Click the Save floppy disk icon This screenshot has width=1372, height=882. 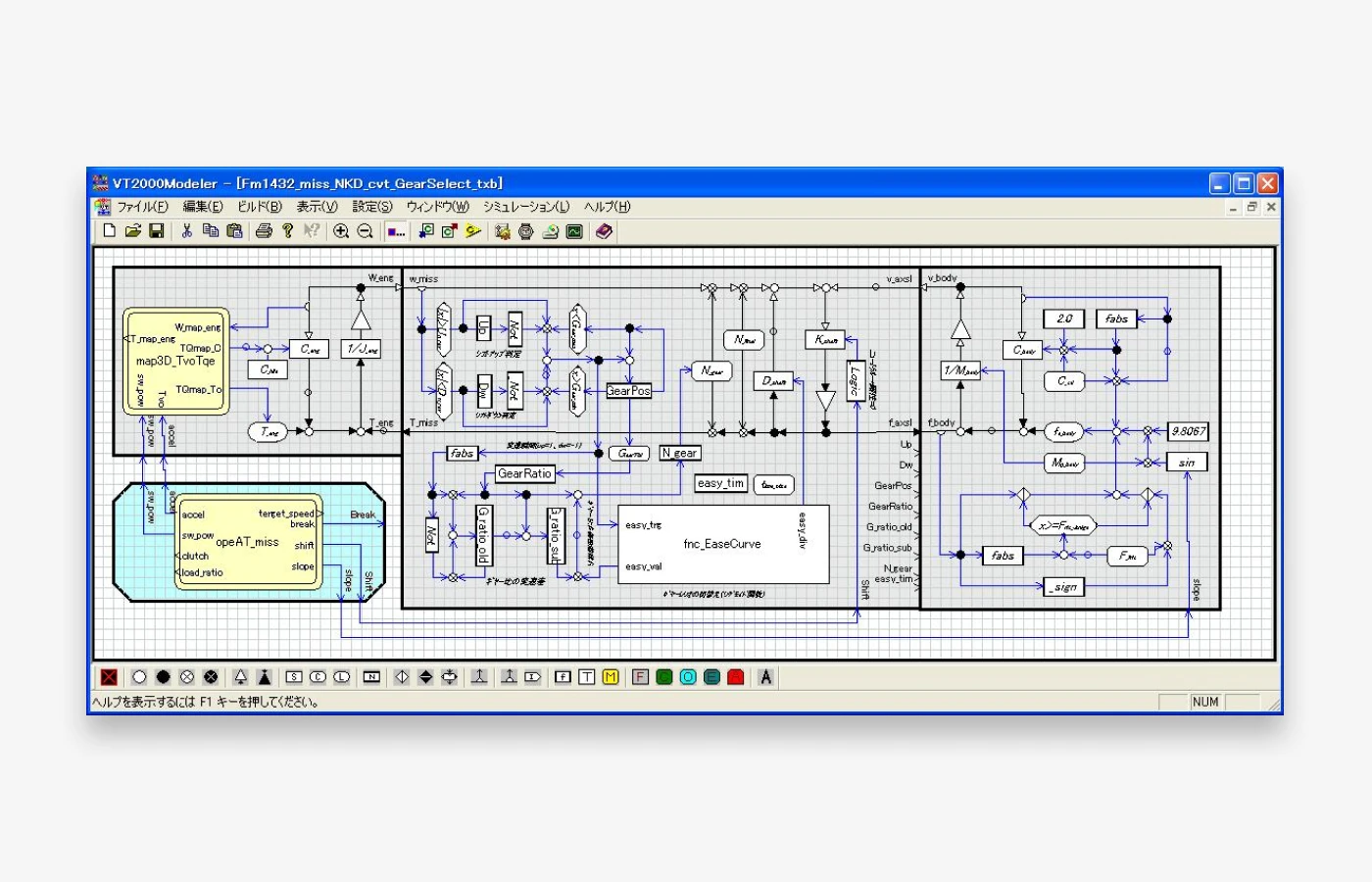click(157, 231)
